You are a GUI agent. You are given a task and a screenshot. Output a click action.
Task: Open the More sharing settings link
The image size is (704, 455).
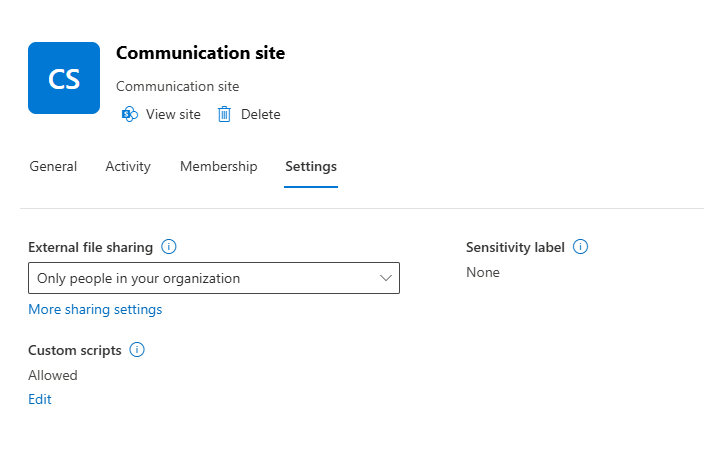tap(95, 309)
